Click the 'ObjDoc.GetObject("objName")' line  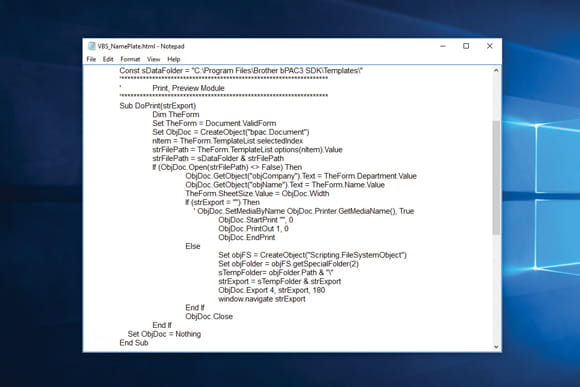pos(285,185)
